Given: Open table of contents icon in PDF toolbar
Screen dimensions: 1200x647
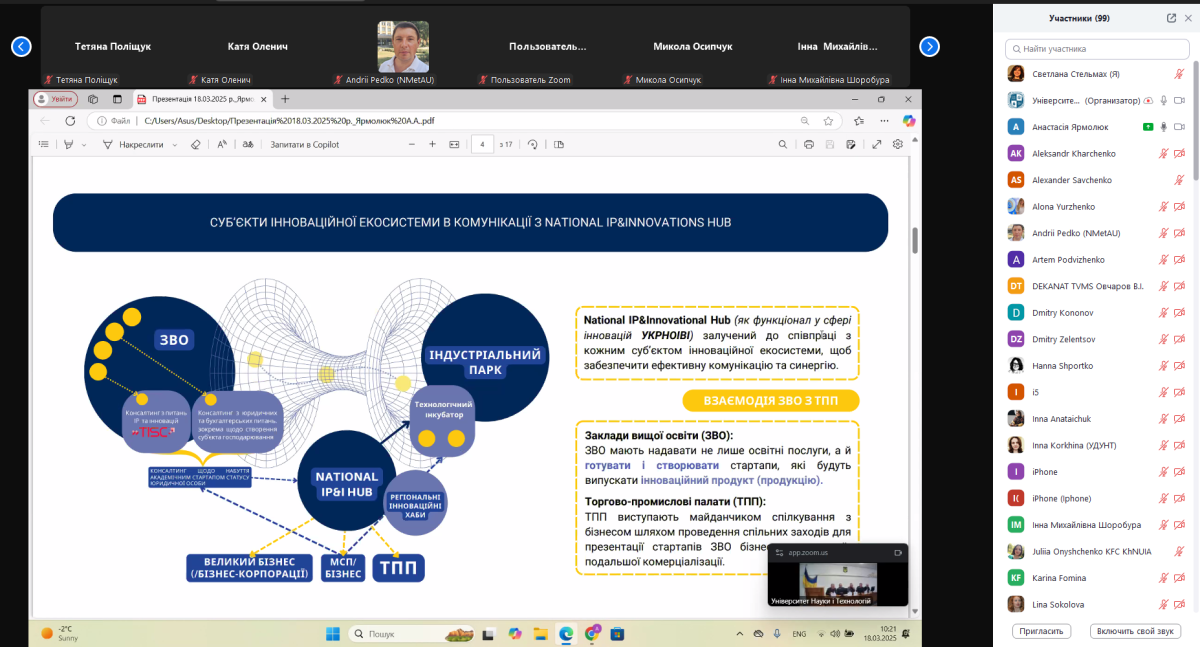Looking at the screenshot, I should pos(43,144).
